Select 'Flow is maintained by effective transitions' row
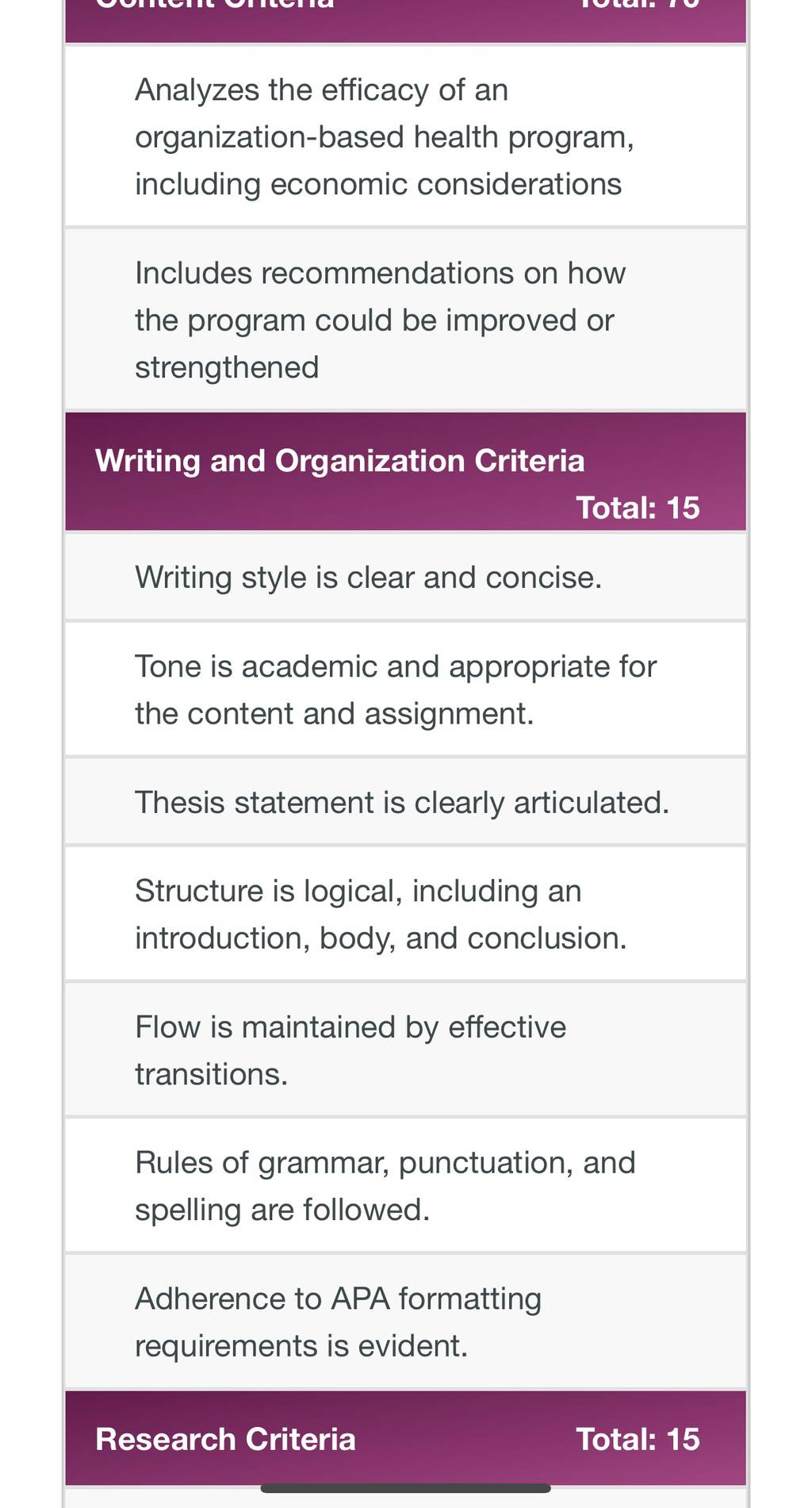The width and height of the screenshot is (812, 1508). pos(405,1049)
